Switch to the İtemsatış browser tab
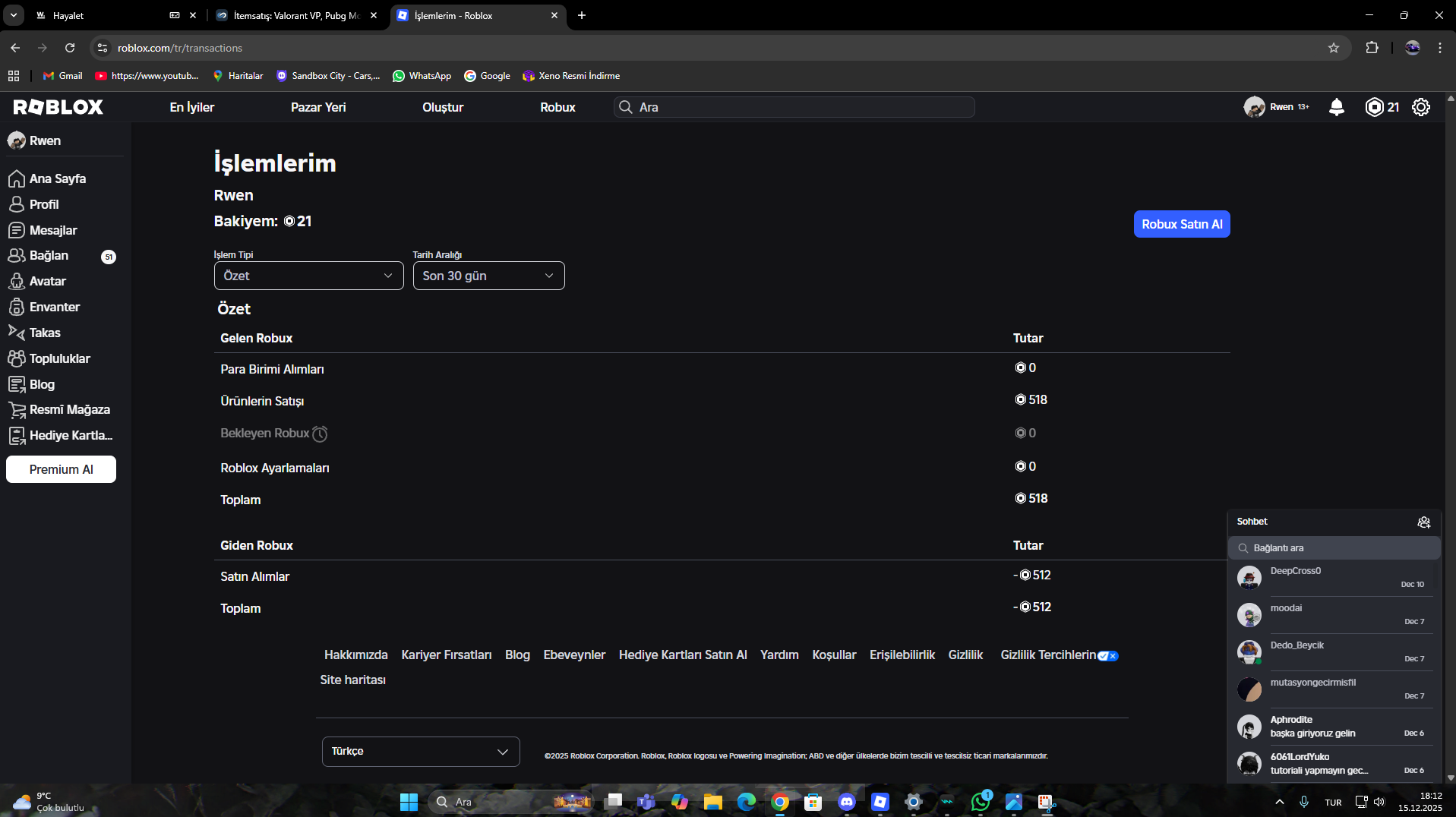This screenshot has width=1456, height=817. point(296,15)
